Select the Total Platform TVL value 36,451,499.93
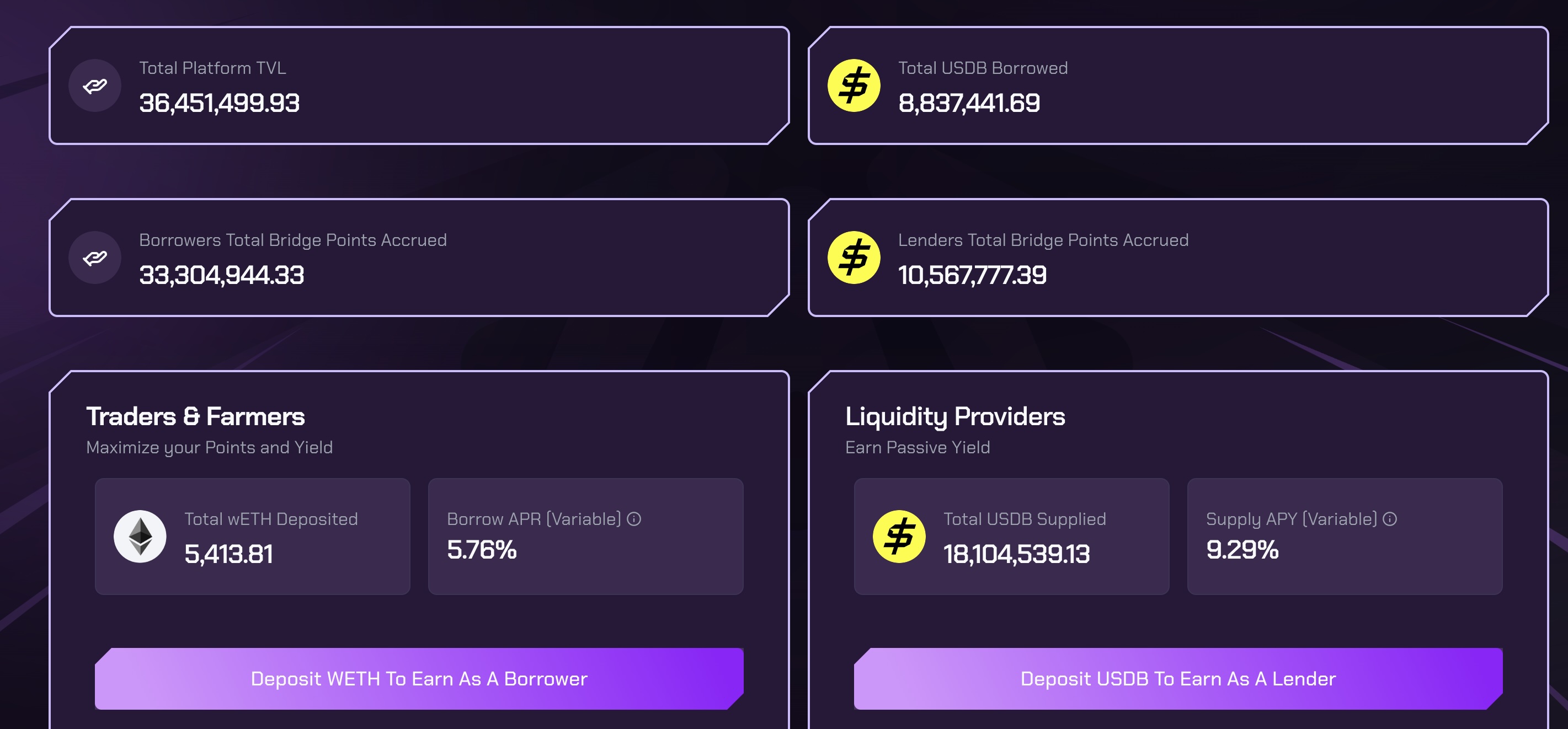This screenshot has height=729, width=1568. 219,103
